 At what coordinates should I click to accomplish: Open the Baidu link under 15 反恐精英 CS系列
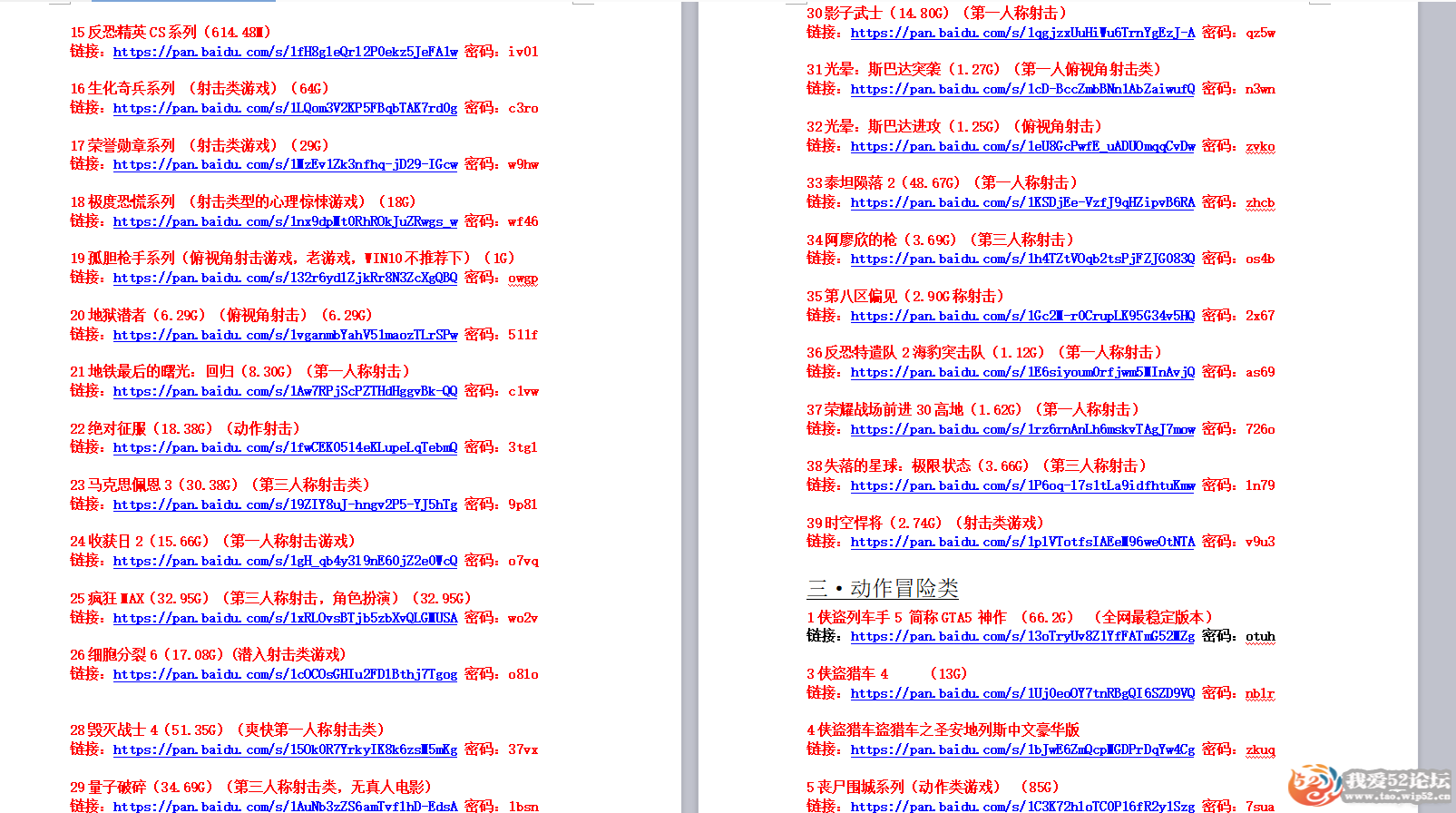tap(285, 52)
